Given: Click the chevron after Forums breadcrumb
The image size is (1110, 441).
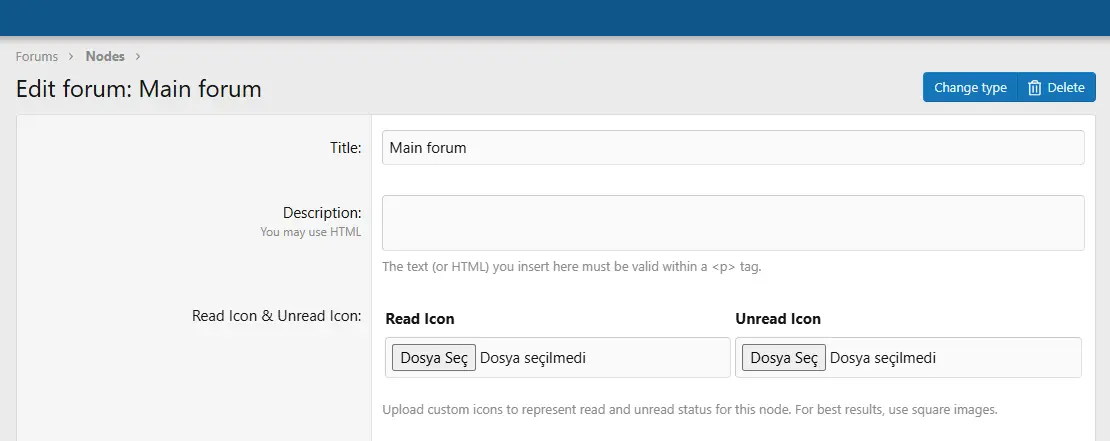Looking at the screenshot, I should [71, 57].
